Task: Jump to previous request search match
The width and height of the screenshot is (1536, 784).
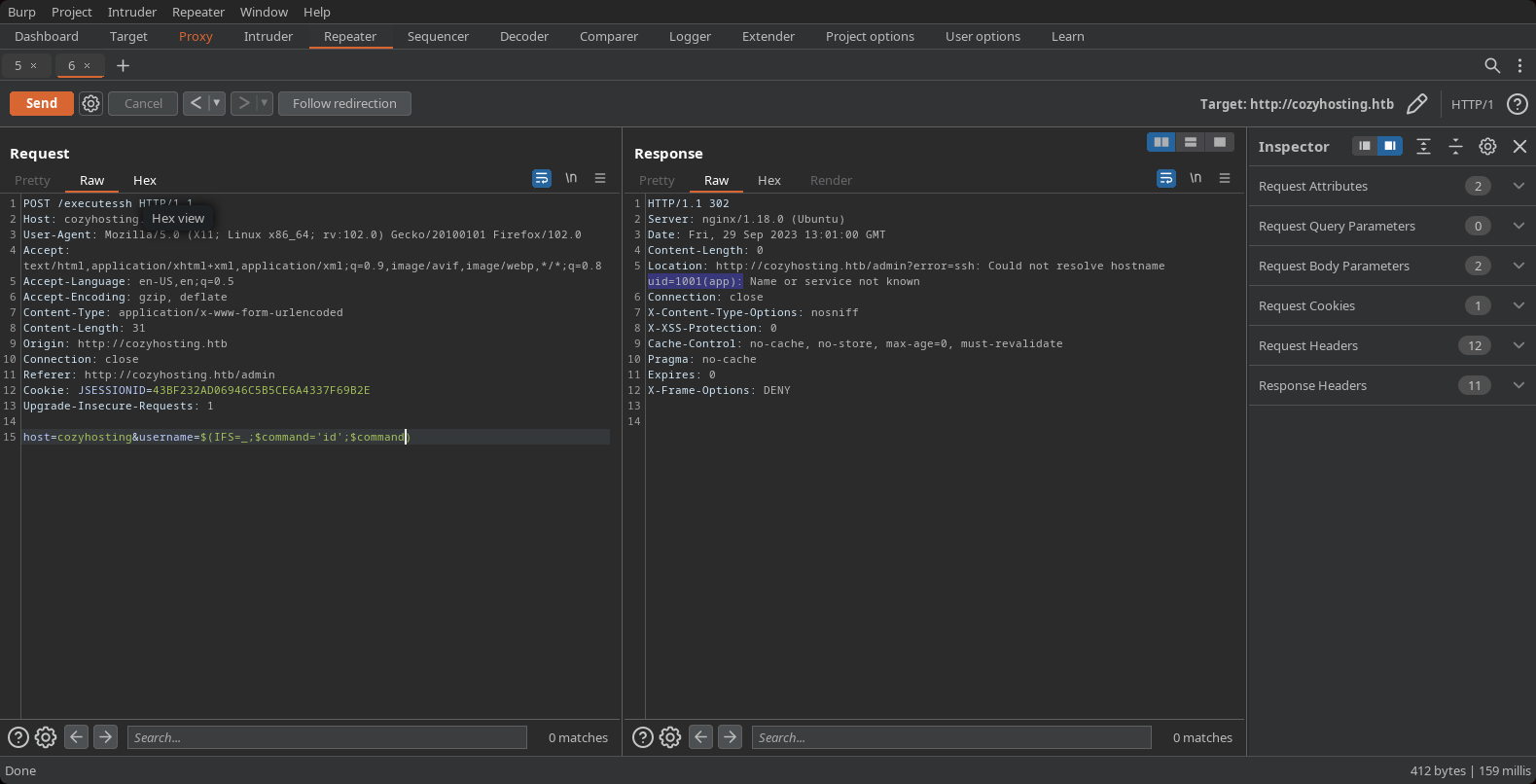Action: (76, 737)
